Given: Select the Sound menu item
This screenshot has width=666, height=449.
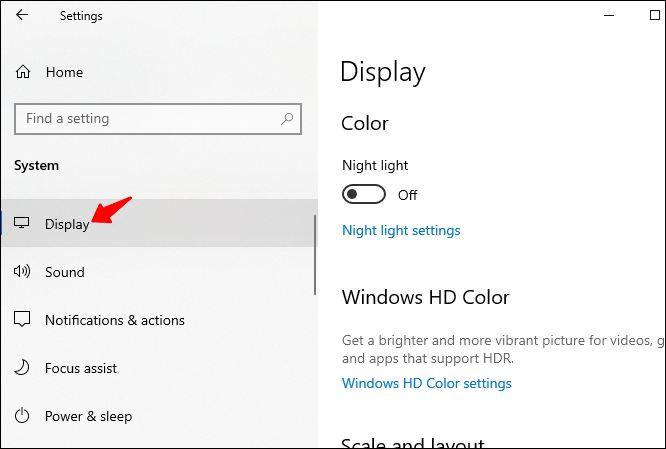Looking at the screenshot, I should point(159,272).
